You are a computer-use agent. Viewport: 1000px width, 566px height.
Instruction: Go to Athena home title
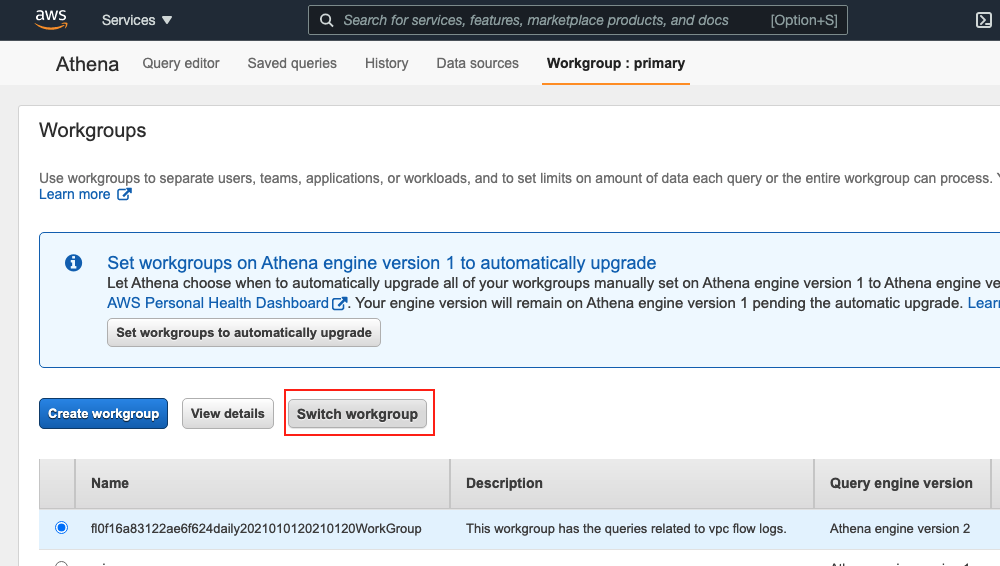[x=87, y=64]
